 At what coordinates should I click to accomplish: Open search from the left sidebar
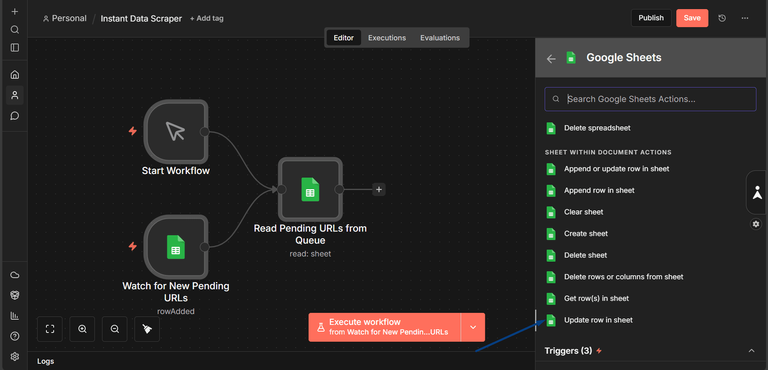coord(15,30)
